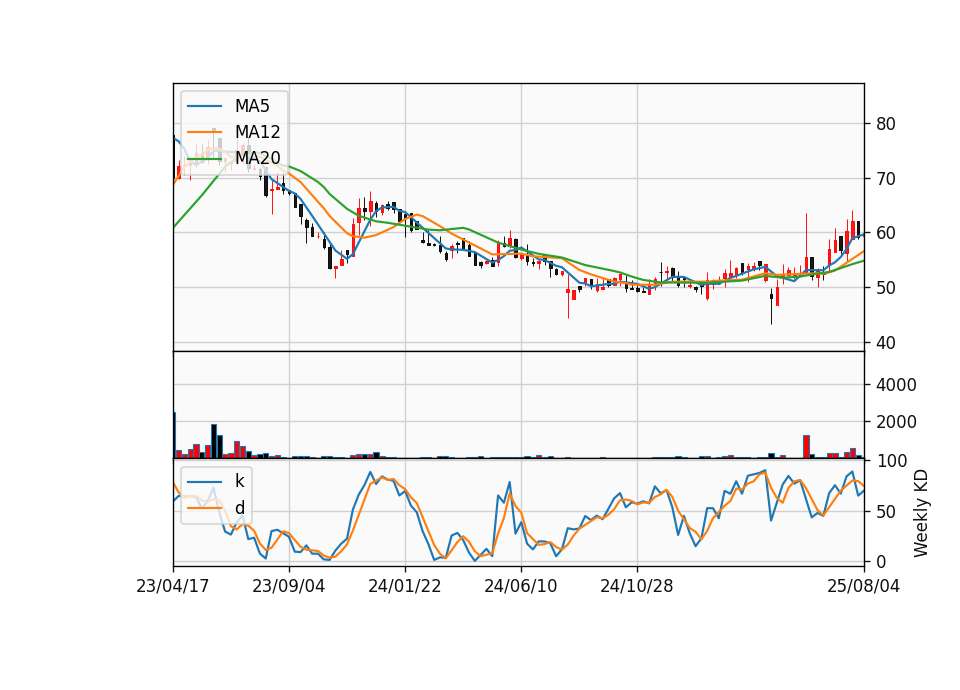The width and height of the screenshot is (960, 690).
Task: Click the tallest black volume bar at chart start
Action: (x=174, y=435)
